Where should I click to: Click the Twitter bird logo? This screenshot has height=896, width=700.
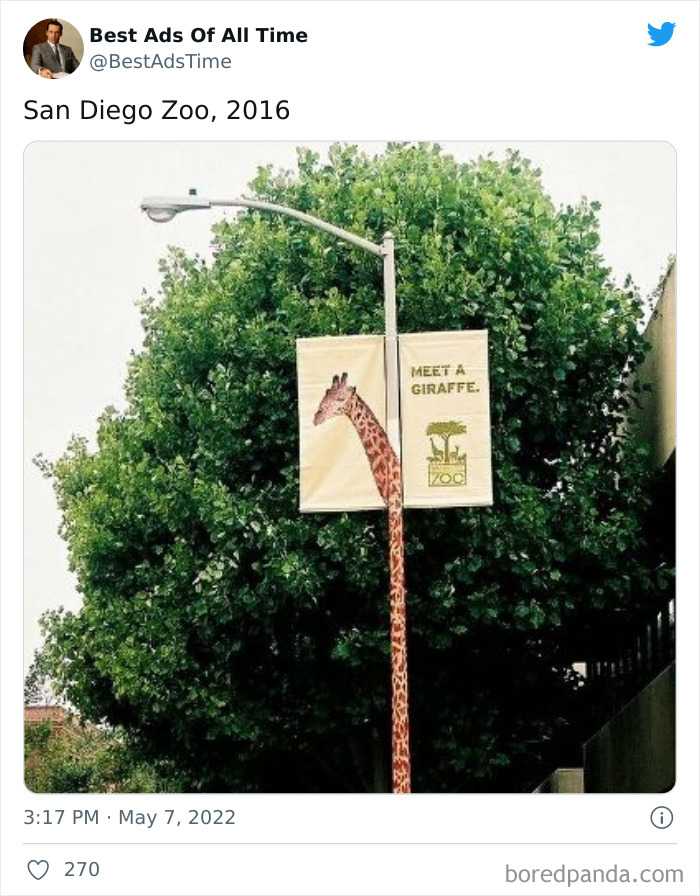coord(661,34)
